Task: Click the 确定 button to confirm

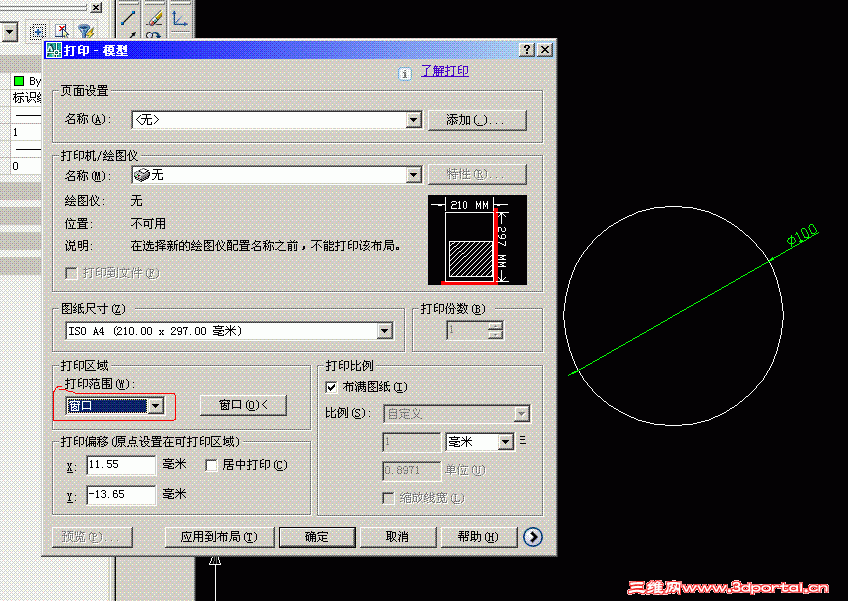Action: 317,537
